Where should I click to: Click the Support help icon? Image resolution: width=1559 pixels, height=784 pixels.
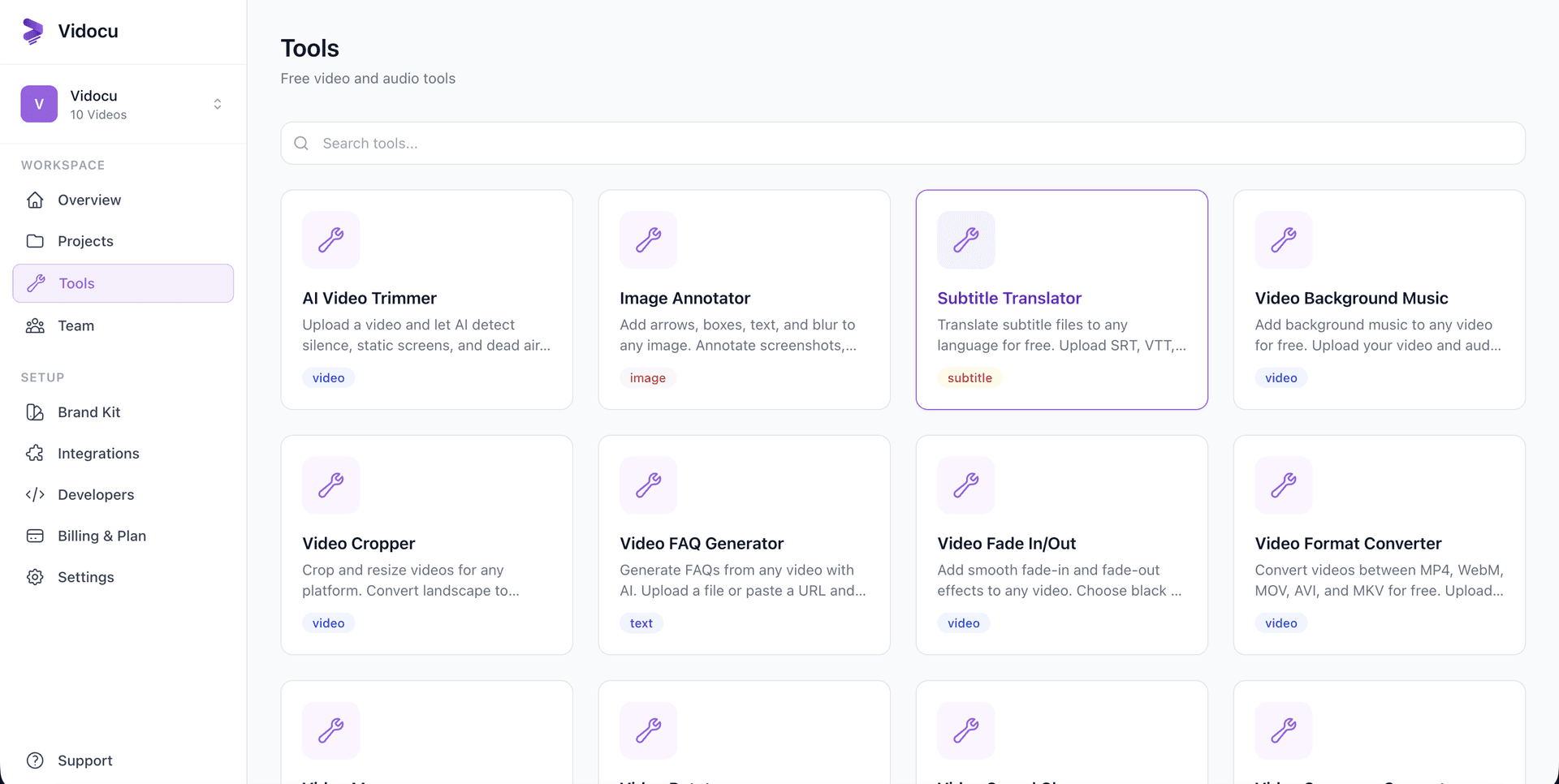(36, 760)
